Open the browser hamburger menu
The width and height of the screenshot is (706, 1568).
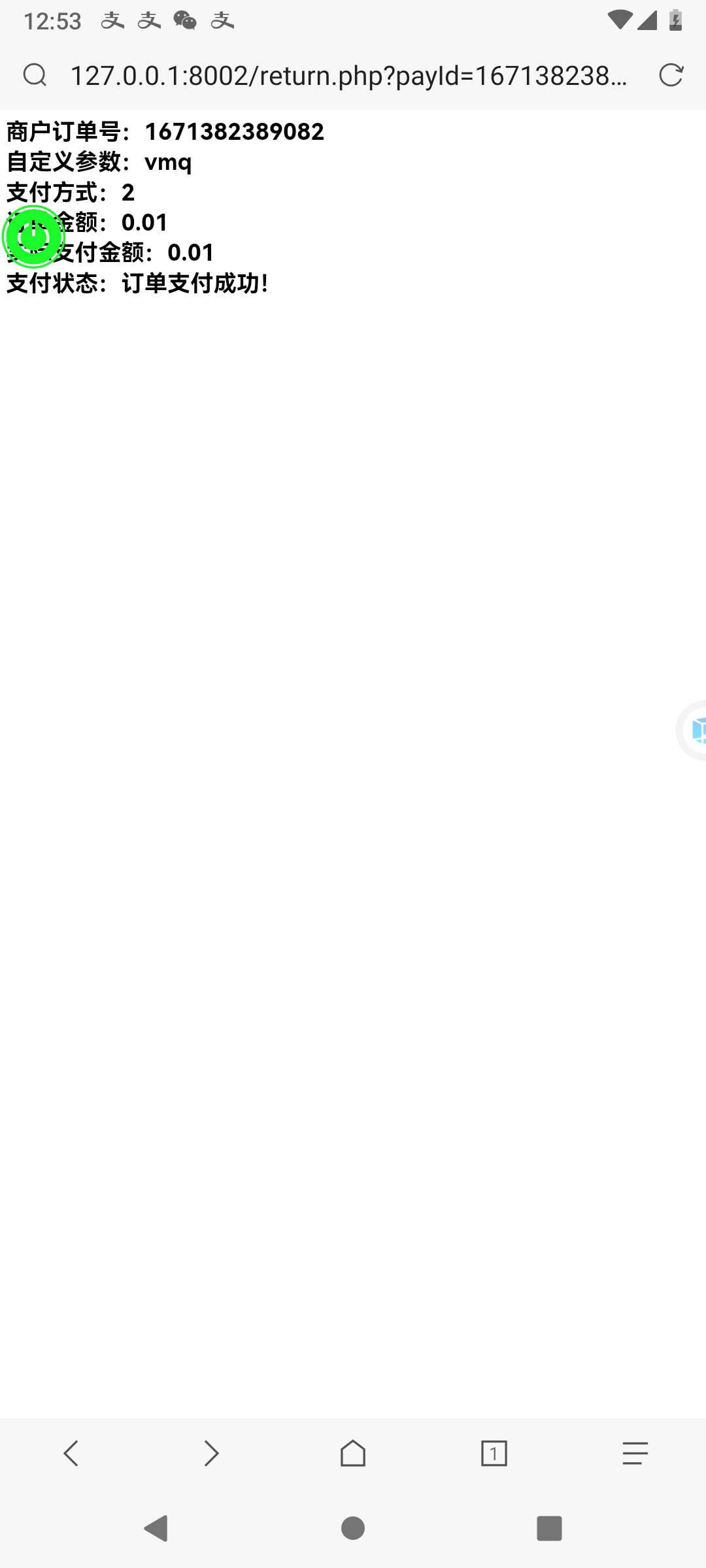[635, 1453]
